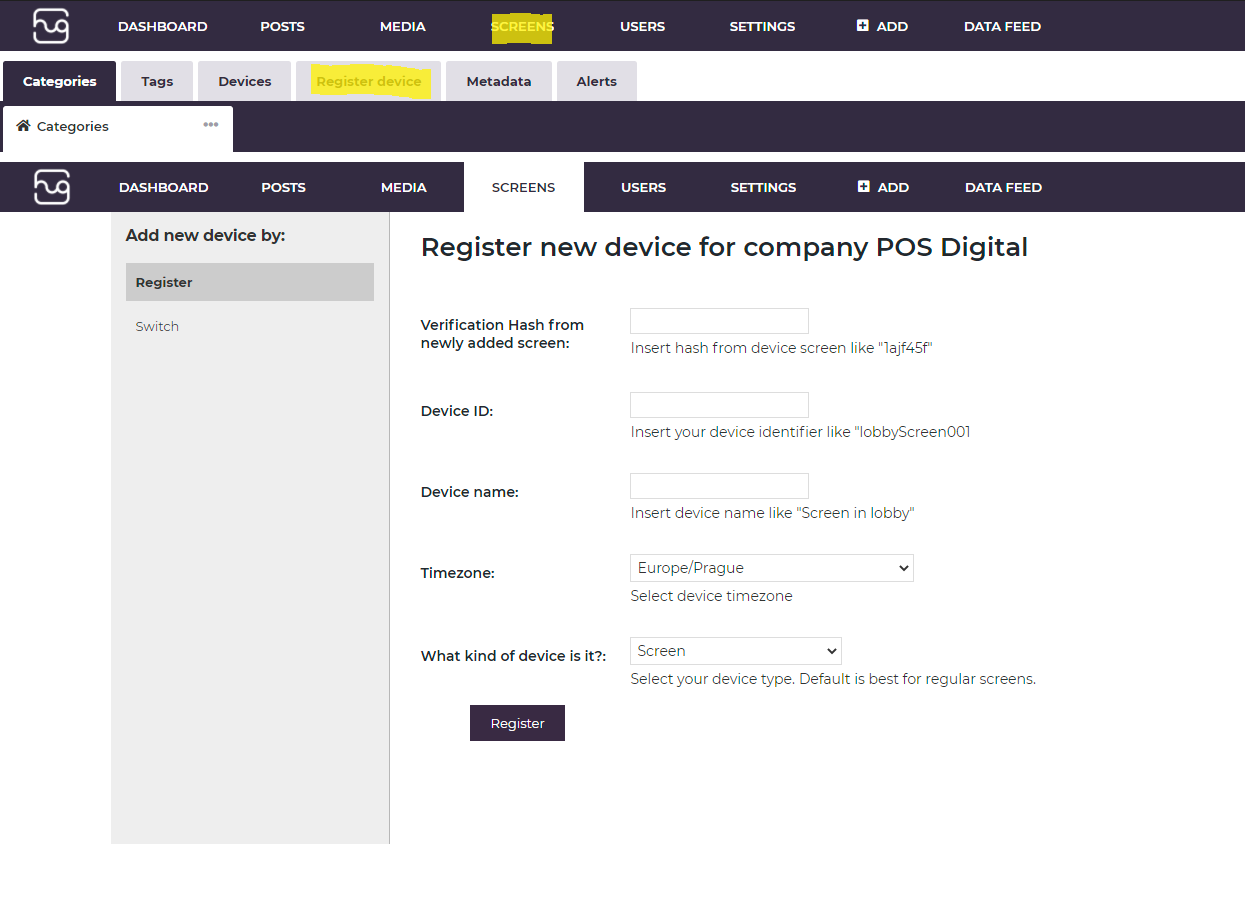Focus the Verification Hash input field
The width and height of the screenshot is (1245, 900).
tap(719, 321)
